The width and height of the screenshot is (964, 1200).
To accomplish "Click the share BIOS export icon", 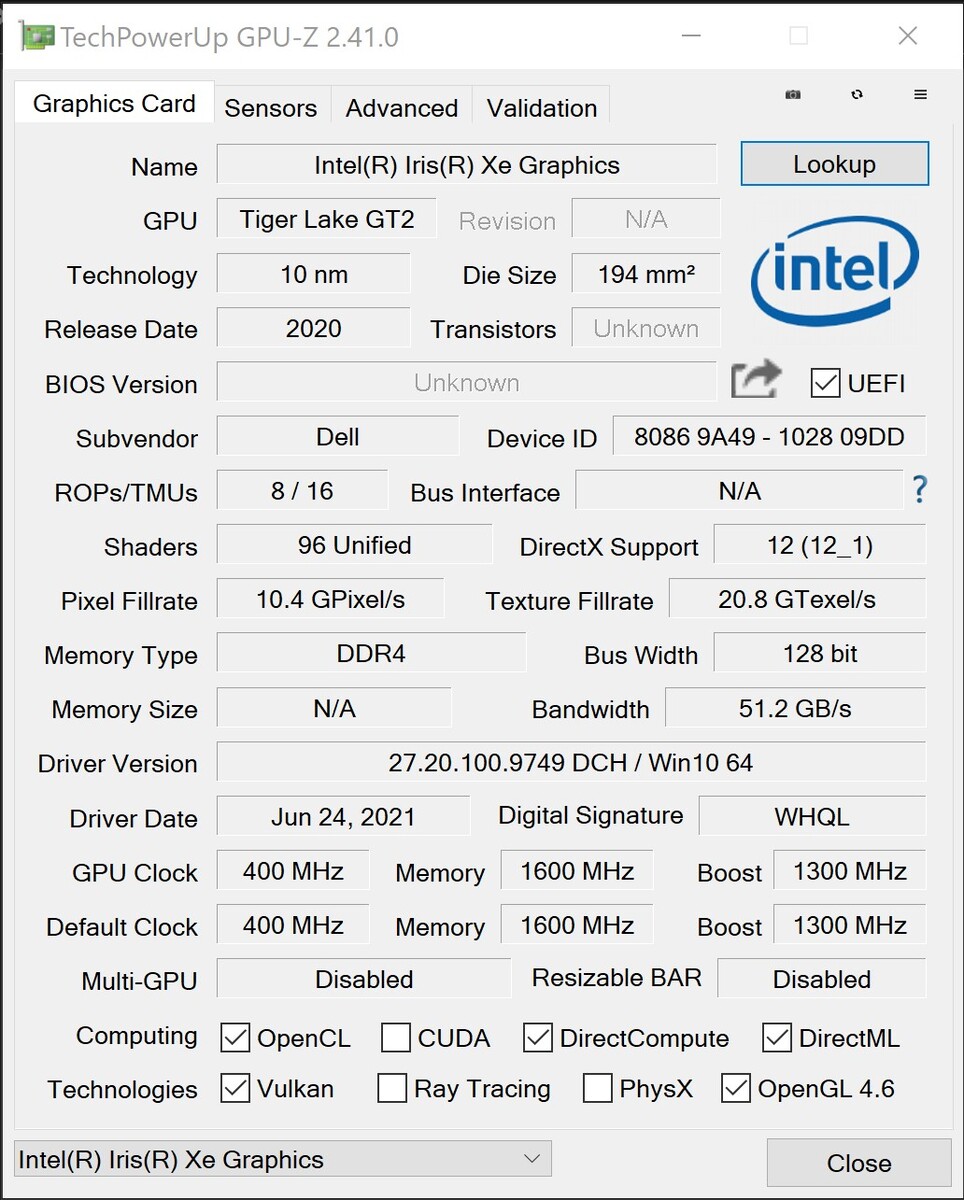I will [755, 381].
